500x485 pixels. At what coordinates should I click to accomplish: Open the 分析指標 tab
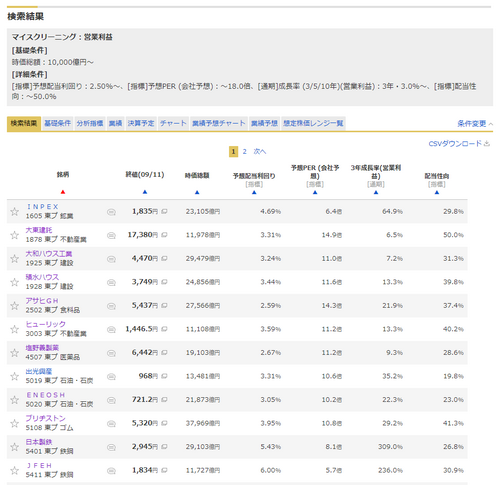90,123
